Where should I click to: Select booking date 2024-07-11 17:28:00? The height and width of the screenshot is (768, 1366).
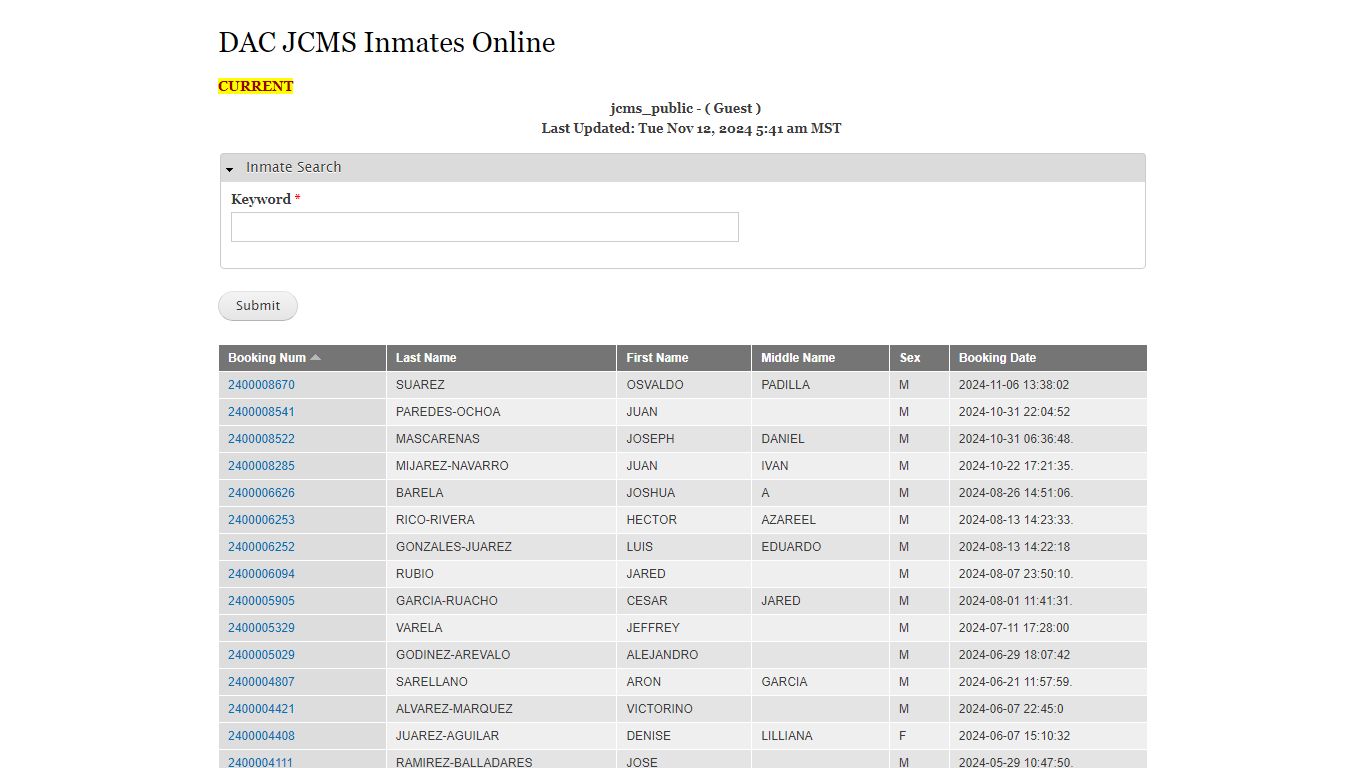coord(1048,628)
